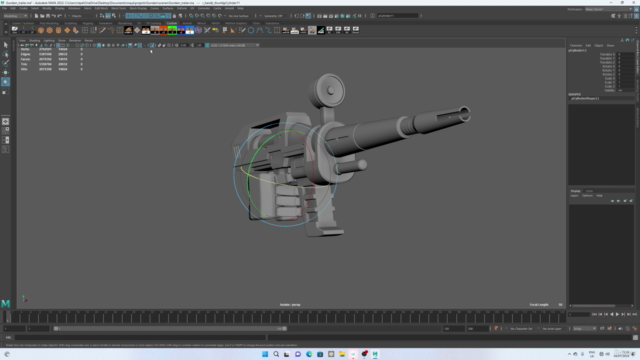Image resolution: width=640 pixels, height=360 pixels.
Task: Click the Open Scene folder icon
Action: coord(42,16)
